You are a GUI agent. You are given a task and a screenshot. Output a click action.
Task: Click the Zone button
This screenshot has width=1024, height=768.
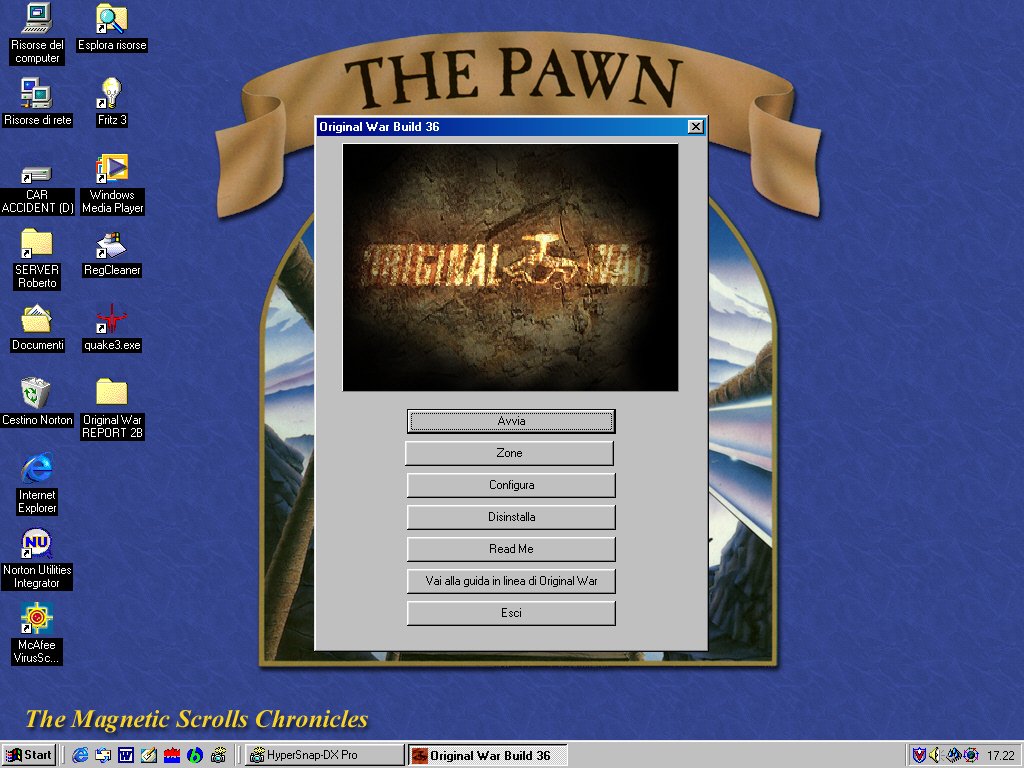[x=509, y=453]
